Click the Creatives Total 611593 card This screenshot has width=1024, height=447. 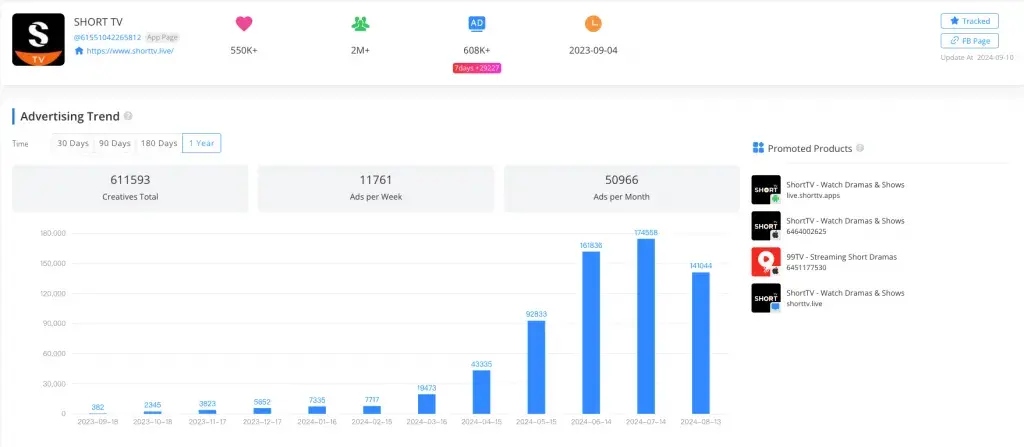point(131,188)
